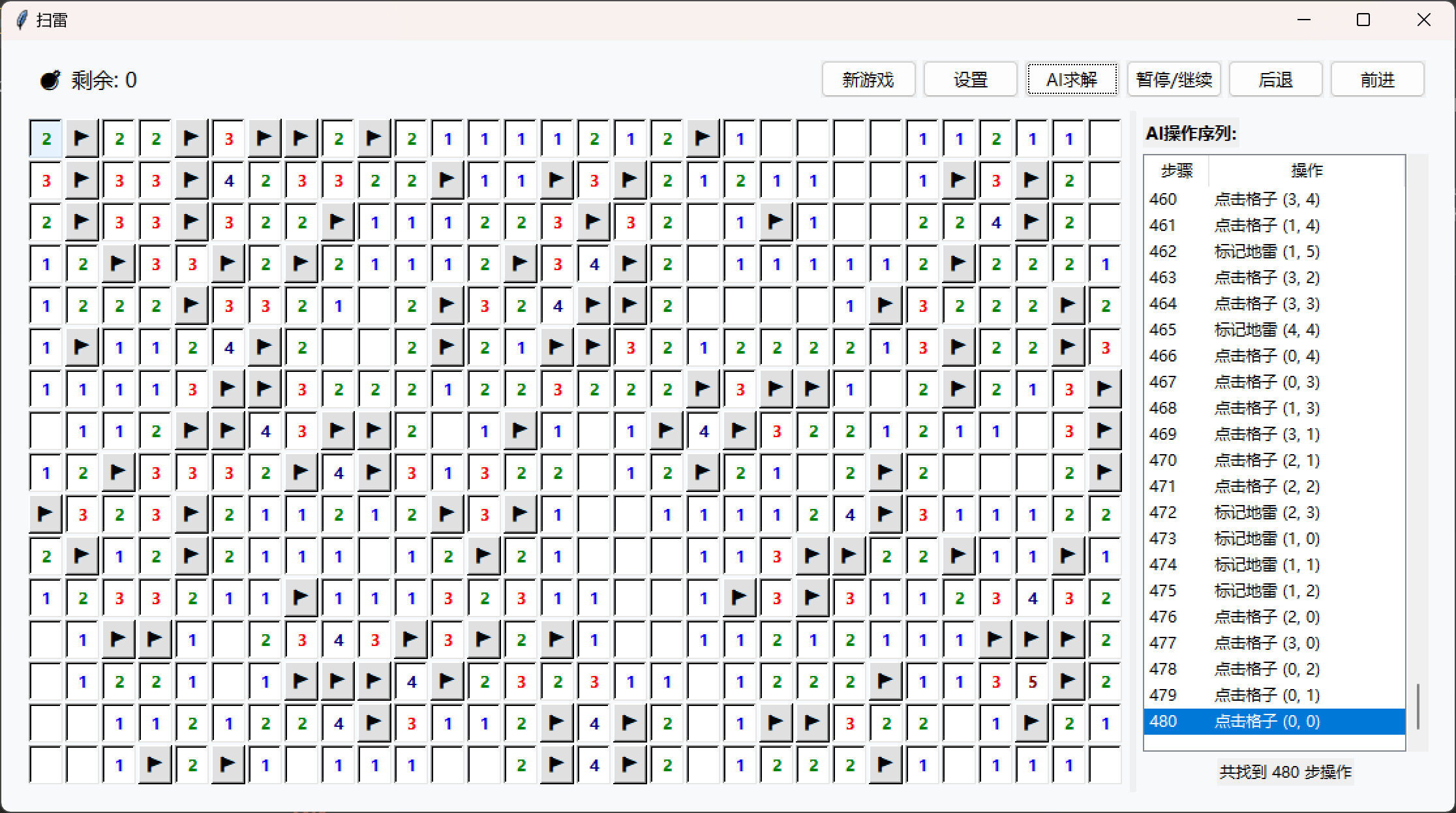The width and height of the screenshot is (1456, 813).
Task: Click the flag at grid row 3, column 21
Action: (776, 222)
